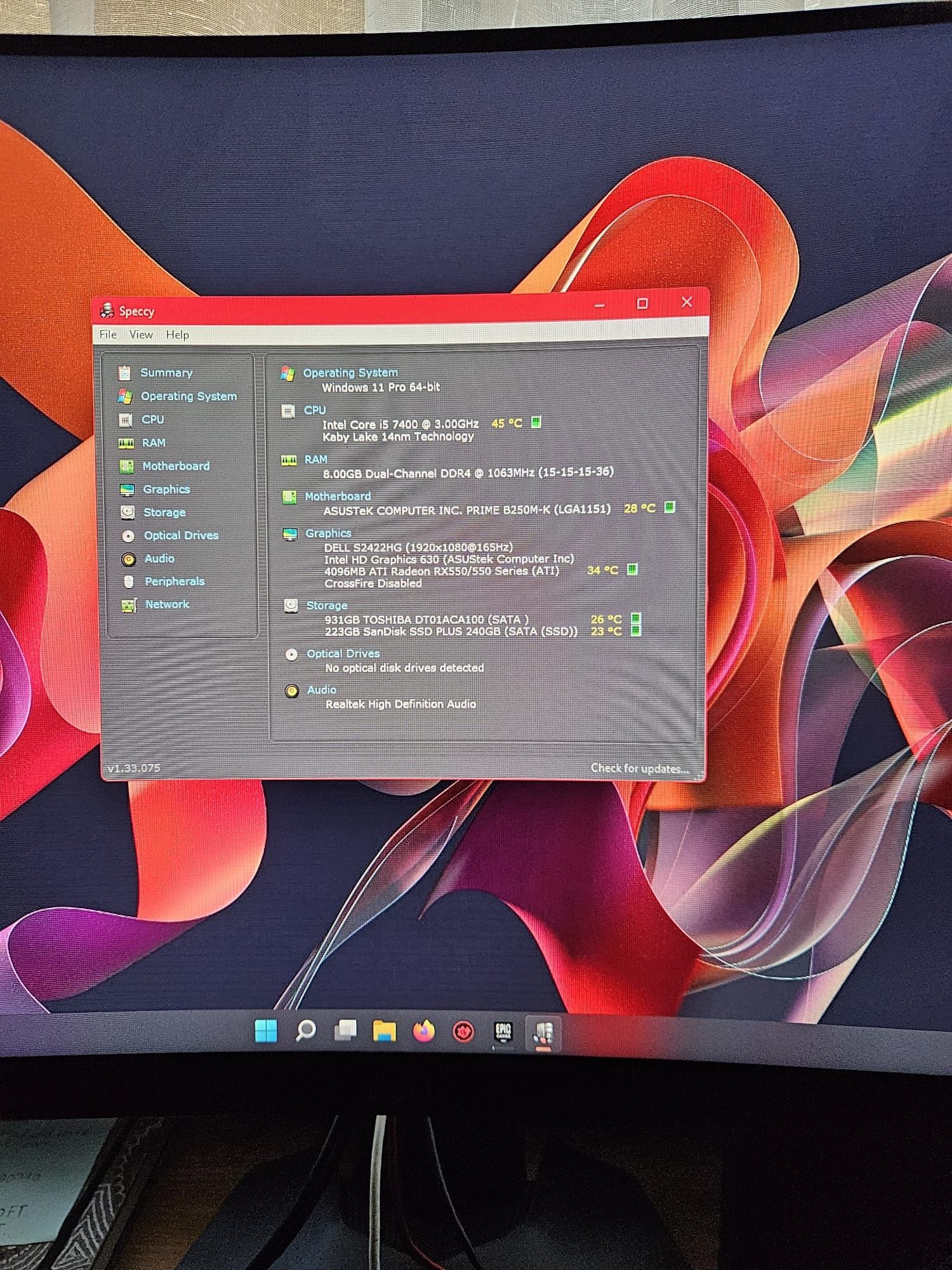Viewport: 952px width, 1270px height.
Task: Open the Help menu
Action: pos(178,335)
